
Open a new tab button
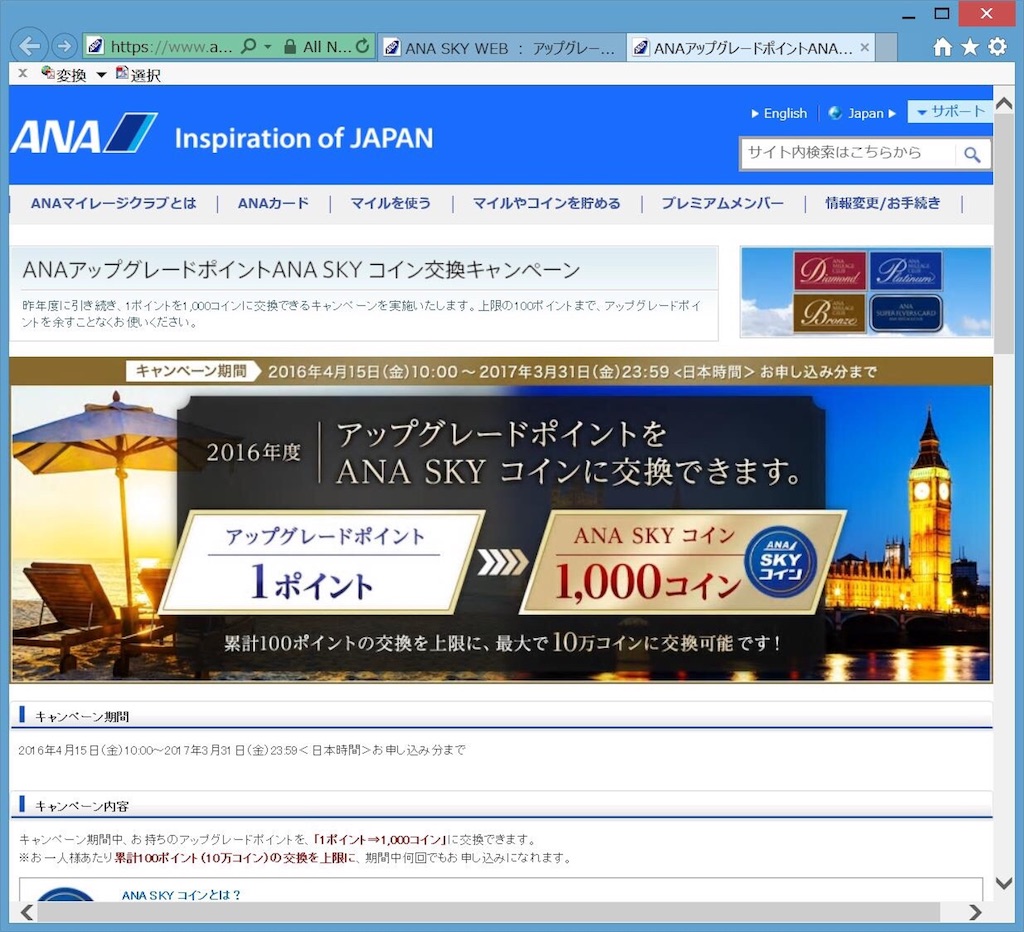click(x=886, y=48)
